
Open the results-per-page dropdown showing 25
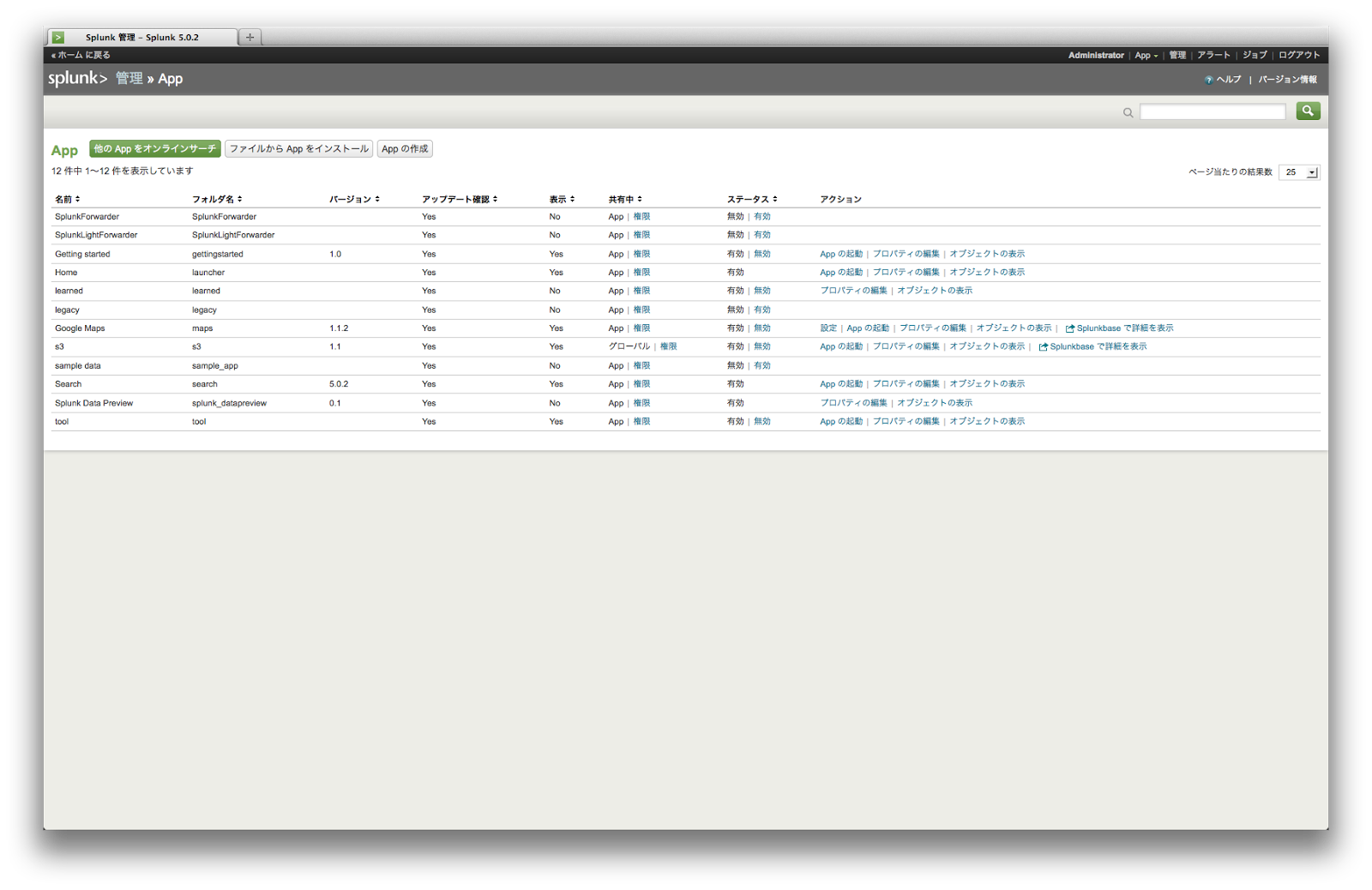tap(1299, 172)
